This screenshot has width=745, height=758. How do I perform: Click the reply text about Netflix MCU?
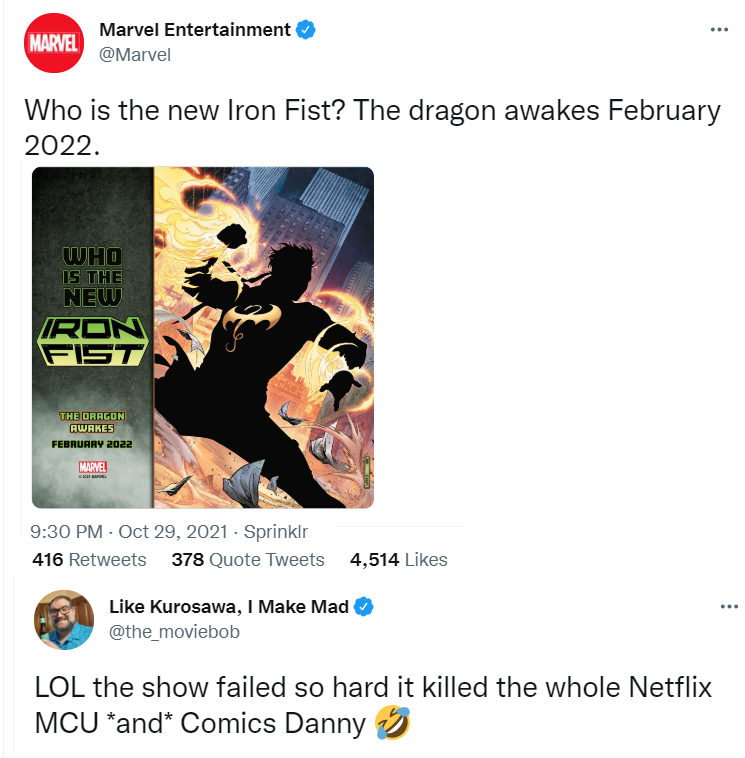tap(373, 705)
